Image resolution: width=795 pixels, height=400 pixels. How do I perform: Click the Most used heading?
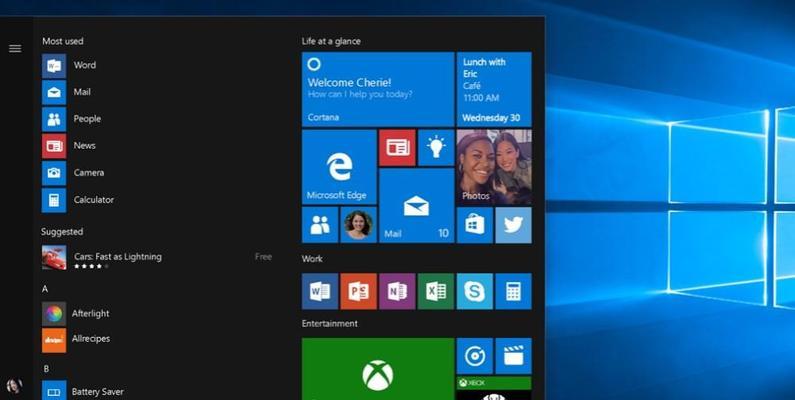pyautogui.click(x=63, y=41)
